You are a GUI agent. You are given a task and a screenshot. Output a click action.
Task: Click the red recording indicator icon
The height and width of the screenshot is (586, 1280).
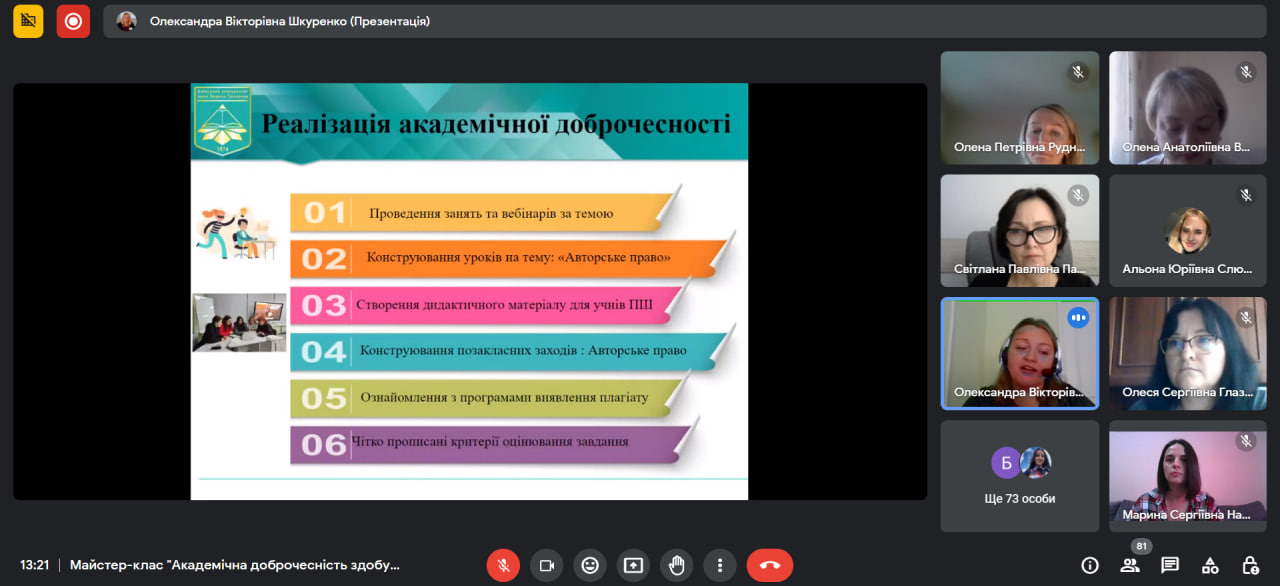click(73, 21)
